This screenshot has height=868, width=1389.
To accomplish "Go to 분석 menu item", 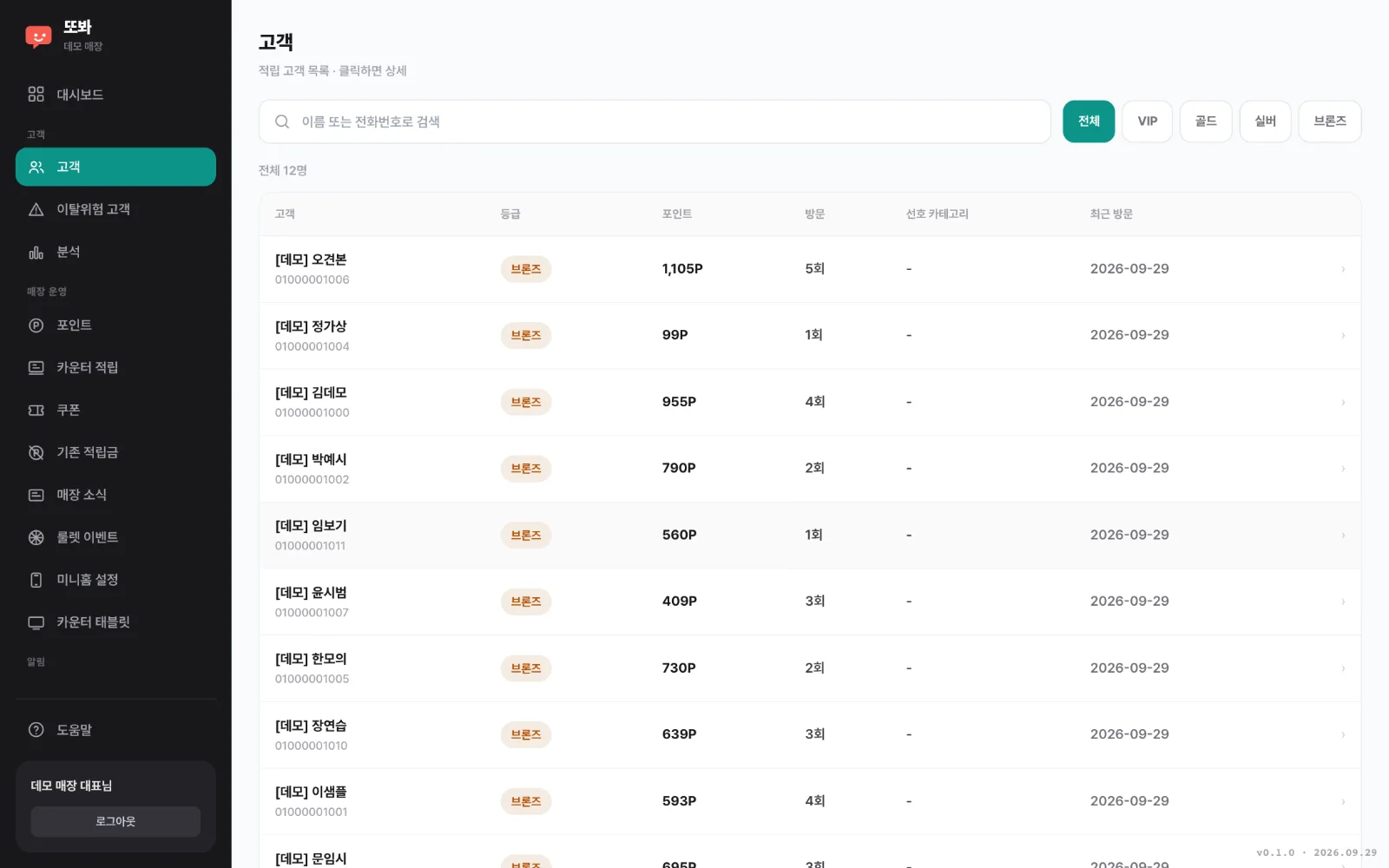I will 115,252.
